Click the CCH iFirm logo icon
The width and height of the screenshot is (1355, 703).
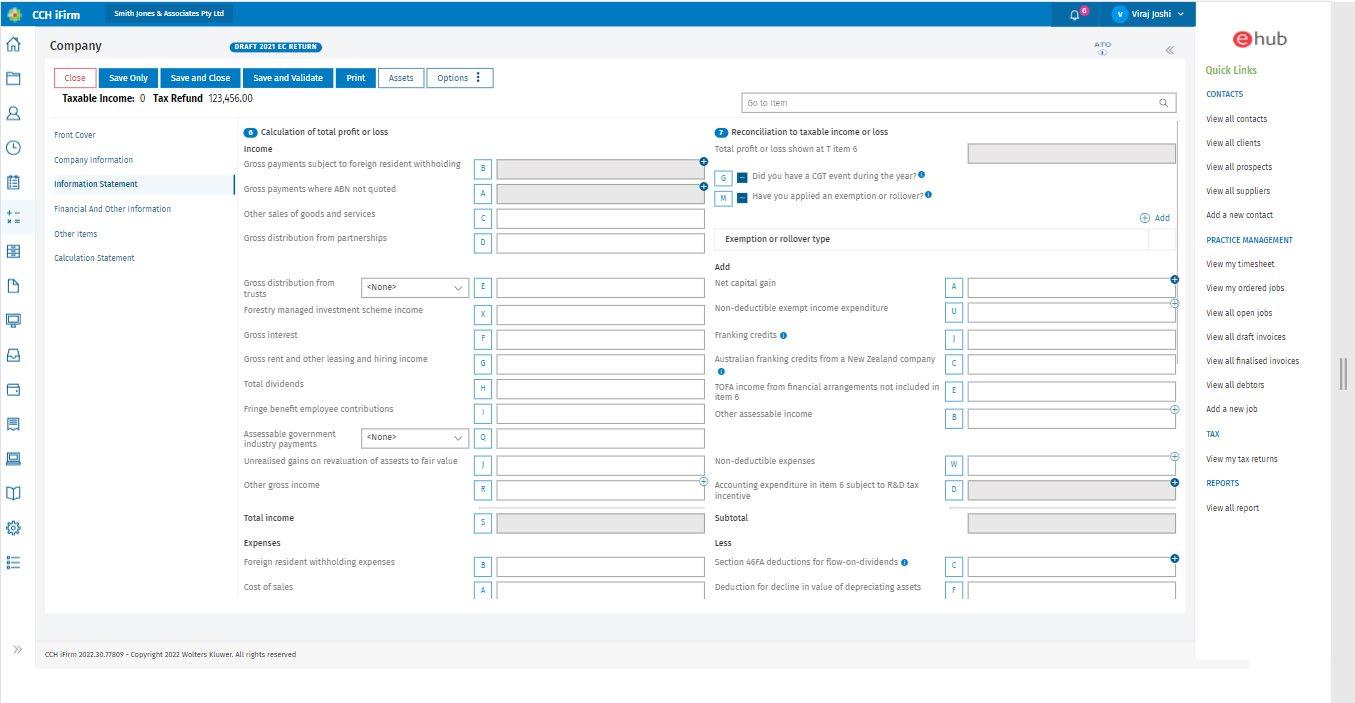point(14,14)
